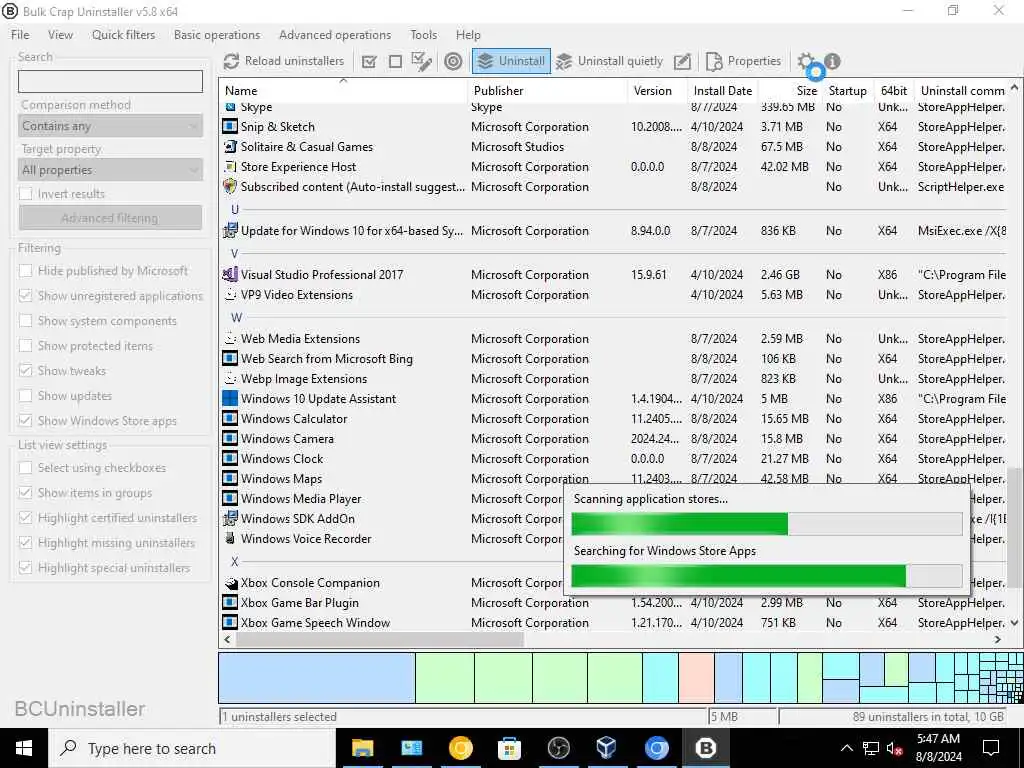Click the Solitaire & Casual Games icon

click(230, 147)
